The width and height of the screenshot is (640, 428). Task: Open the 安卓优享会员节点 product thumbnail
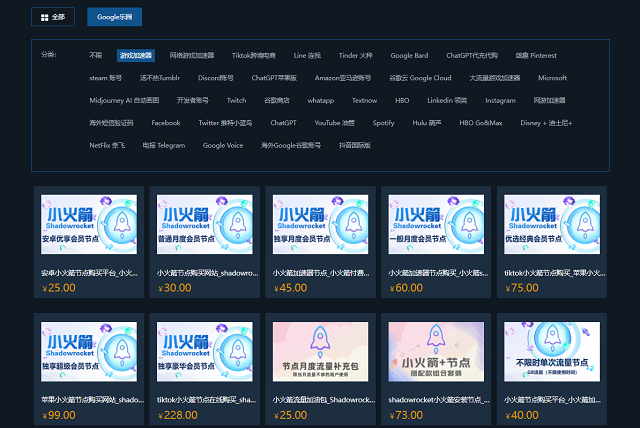pos(89,224)
